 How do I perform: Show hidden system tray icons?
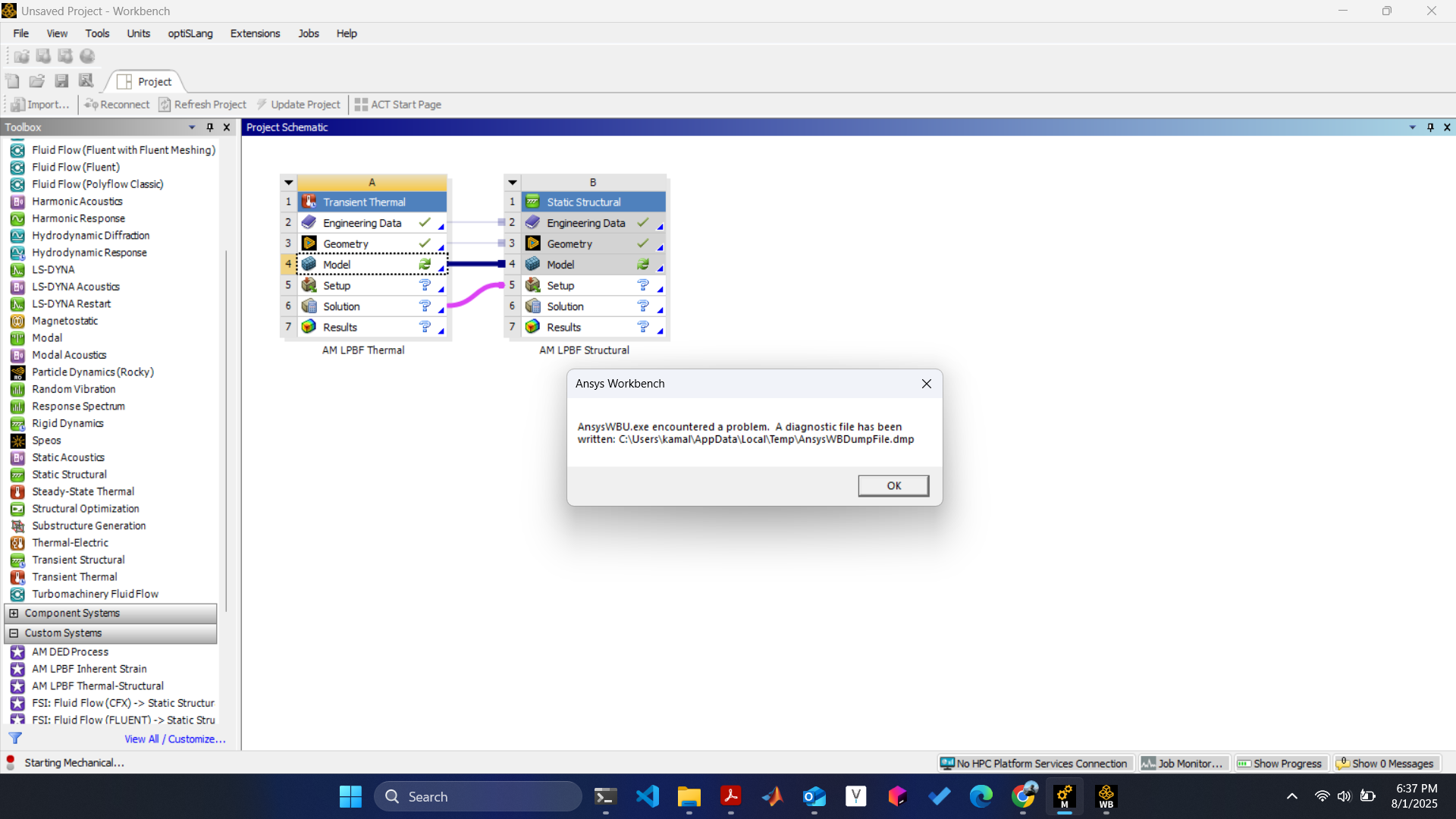tap(1292, 797)
